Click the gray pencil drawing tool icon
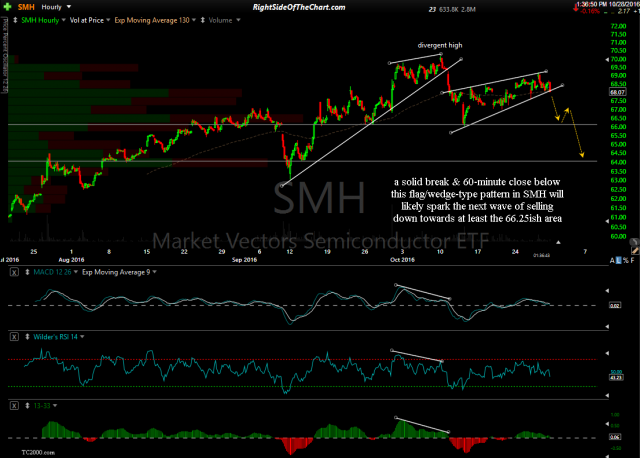The width and height of the screenshot is (640, 458). point(633,242)
